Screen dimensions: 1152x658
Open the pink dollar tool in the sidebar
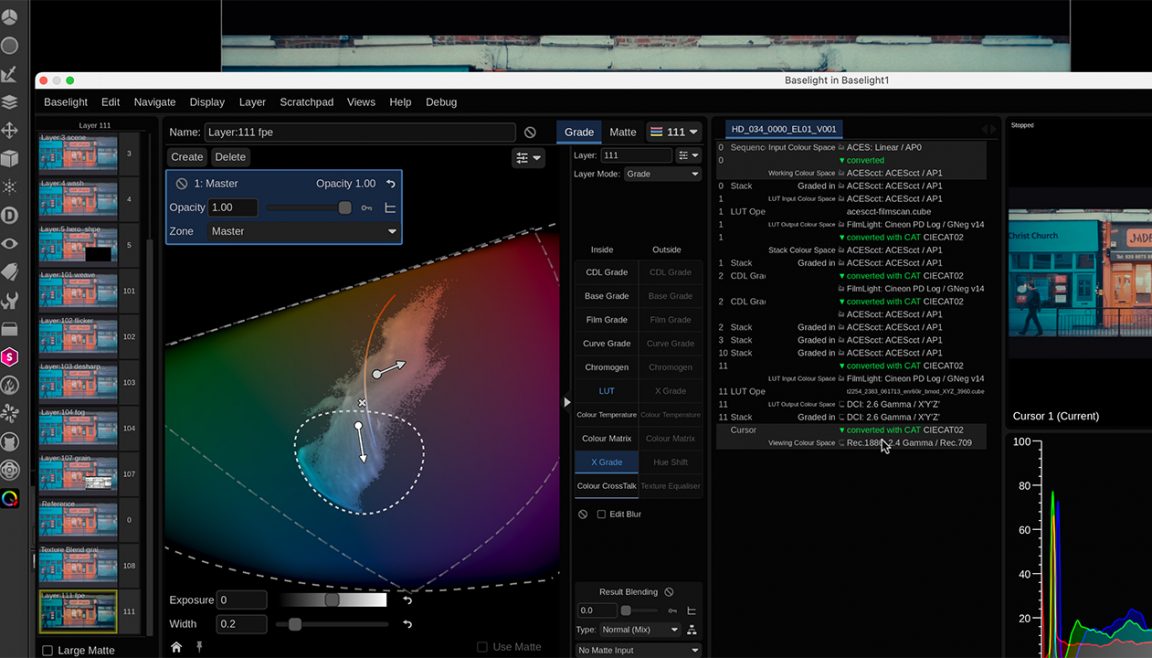11,357
